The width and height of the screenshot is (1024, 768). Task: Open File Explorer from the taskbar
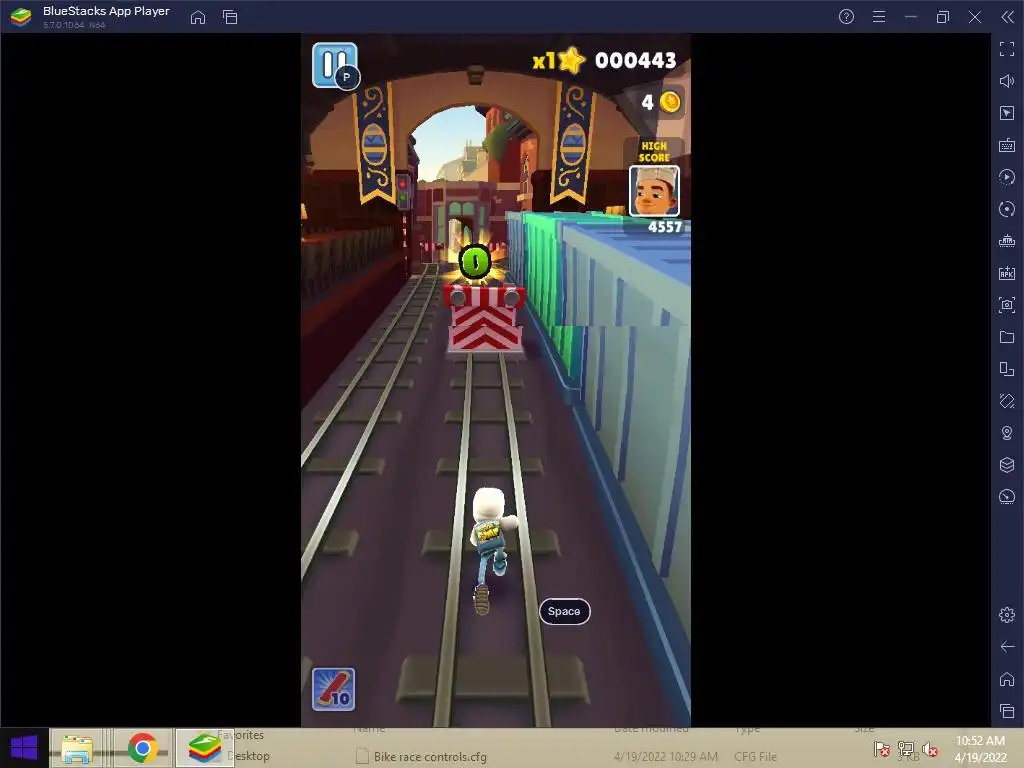[76, 748]
